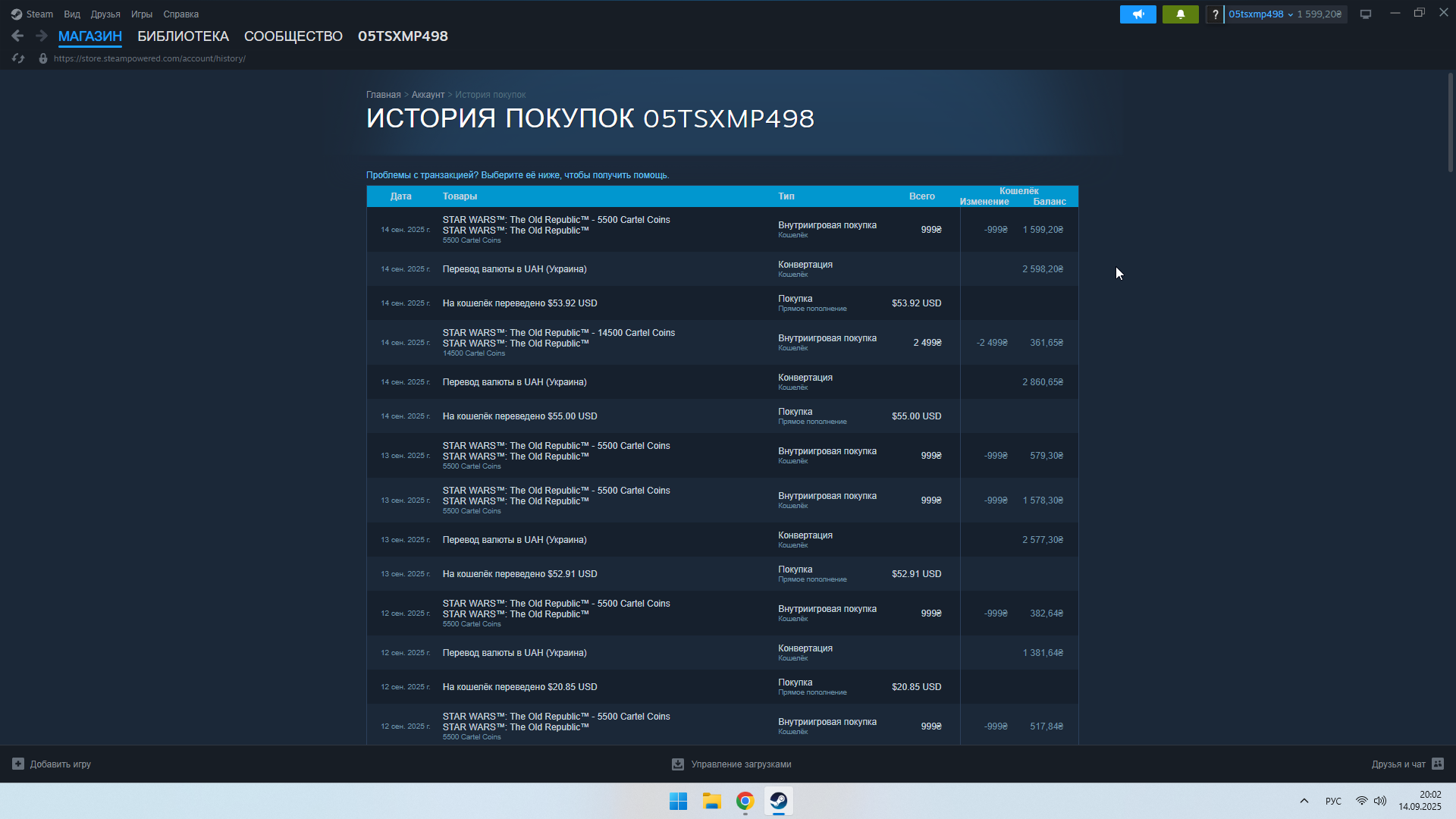
Task: Select the purchase row with balance 1 599,20₴
Action: (x=722, y=230)
